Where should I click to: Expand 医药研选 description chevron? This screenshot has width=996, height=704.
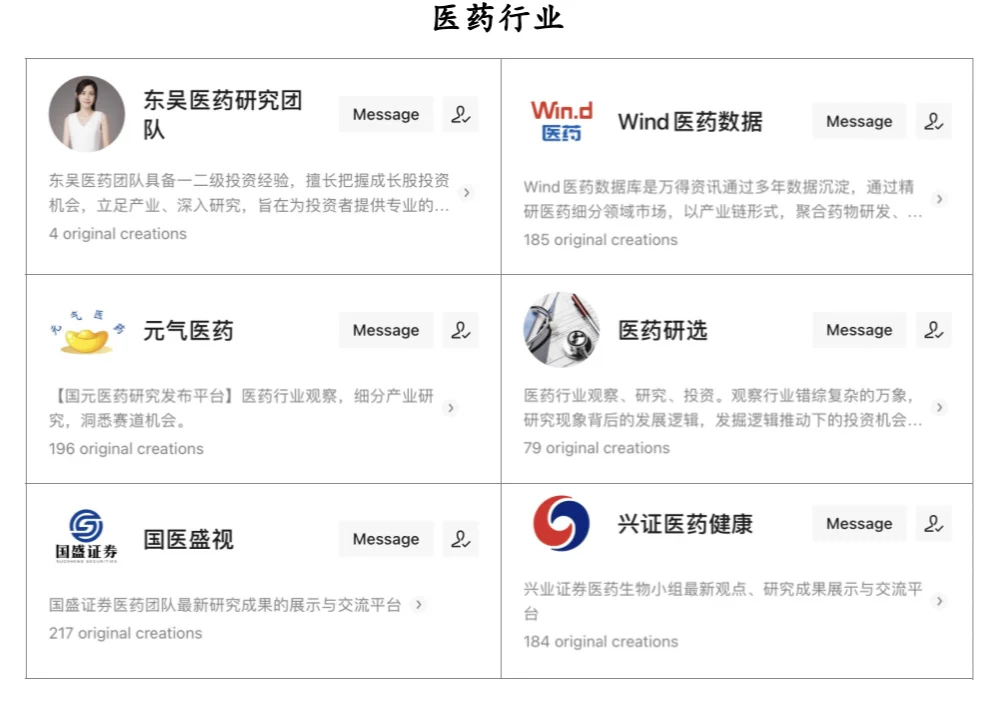(939, 407)
